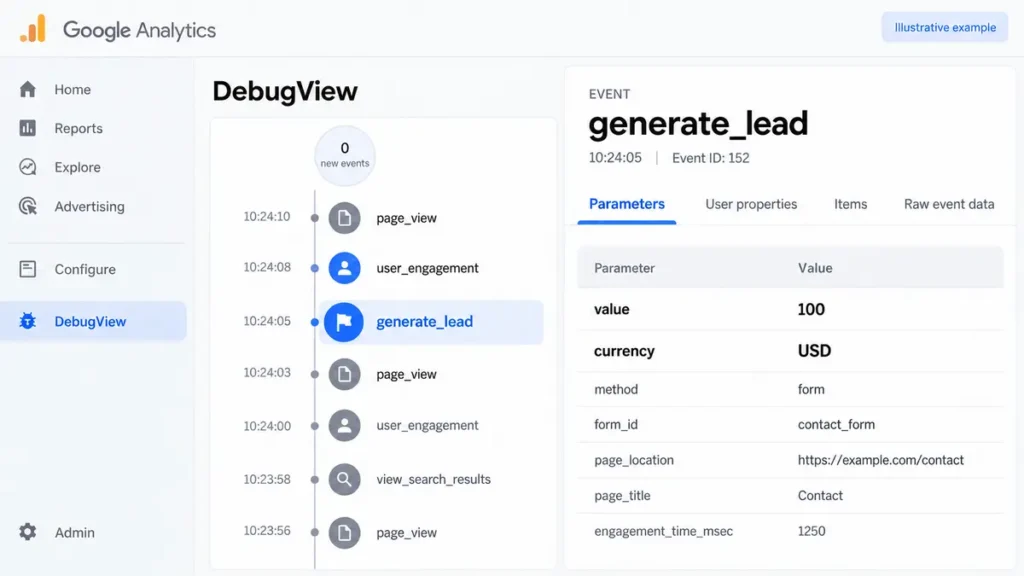Click the generate_lead flag icon

[x=344, y=321]
